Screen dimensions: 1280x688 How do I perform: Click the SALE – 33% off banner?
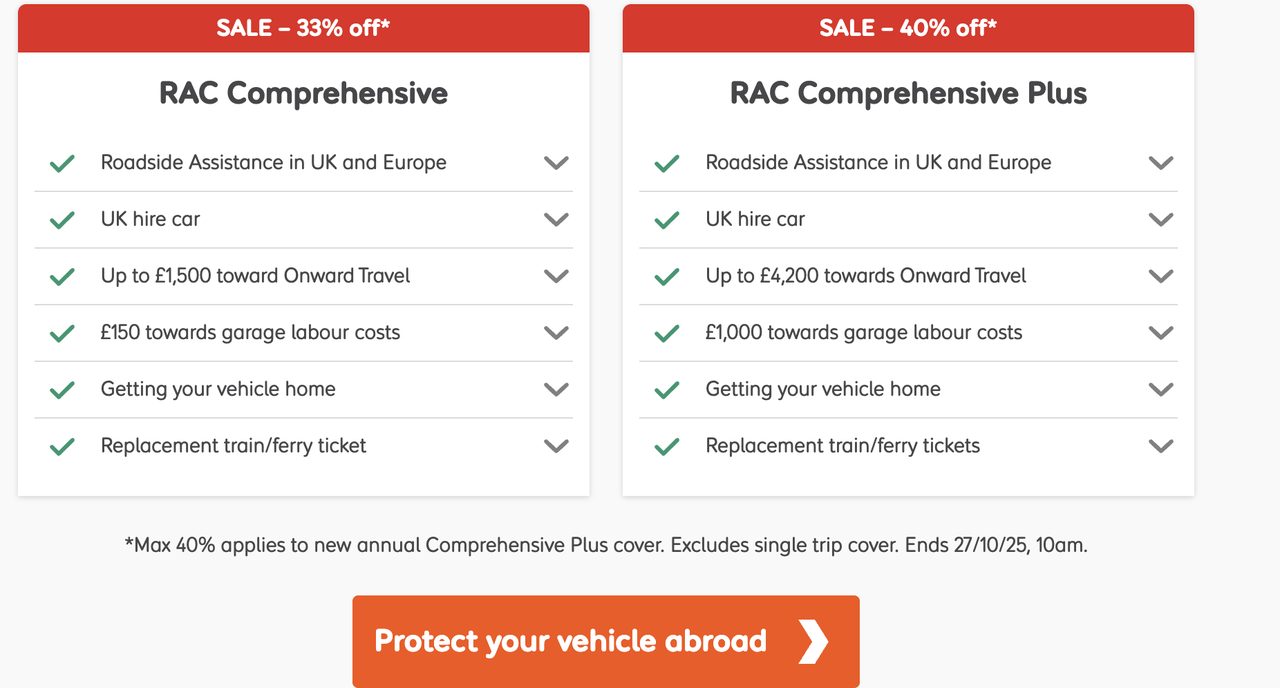pos(303,28)
